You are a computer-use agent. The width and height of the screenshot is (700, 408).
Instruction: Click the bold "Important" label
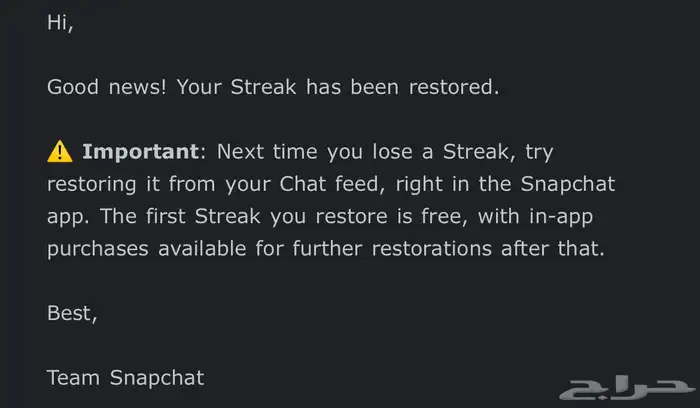(x=142, y=152)
